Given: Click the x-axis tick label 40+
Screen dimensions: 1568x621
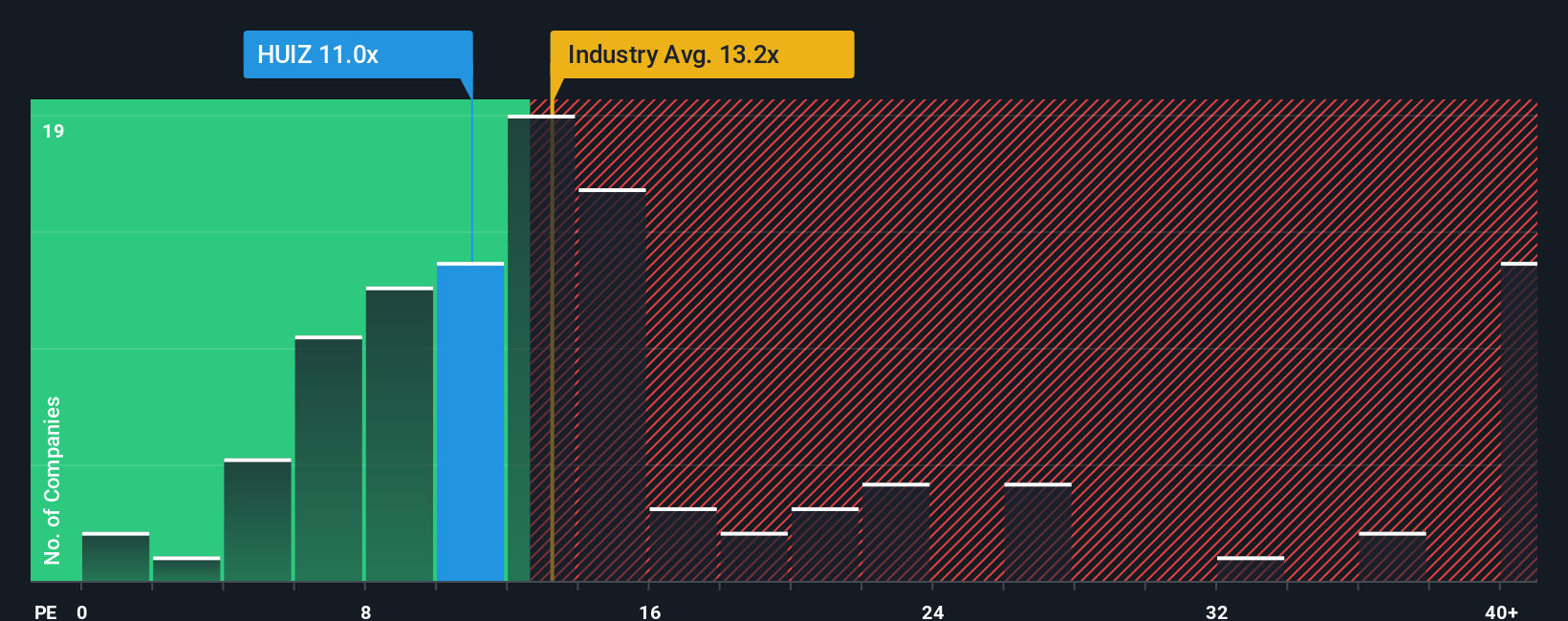Looking at the screenshot, I should (1501, 611).
